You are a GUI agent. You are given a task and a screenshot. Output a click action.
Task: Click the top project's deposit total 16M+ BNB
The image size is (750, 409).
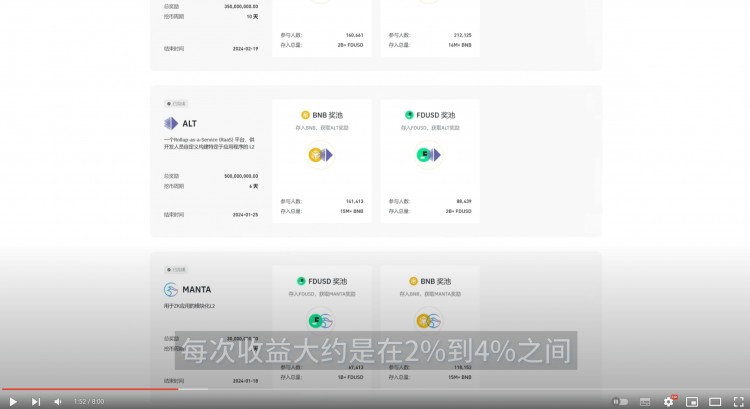(460, 45)
